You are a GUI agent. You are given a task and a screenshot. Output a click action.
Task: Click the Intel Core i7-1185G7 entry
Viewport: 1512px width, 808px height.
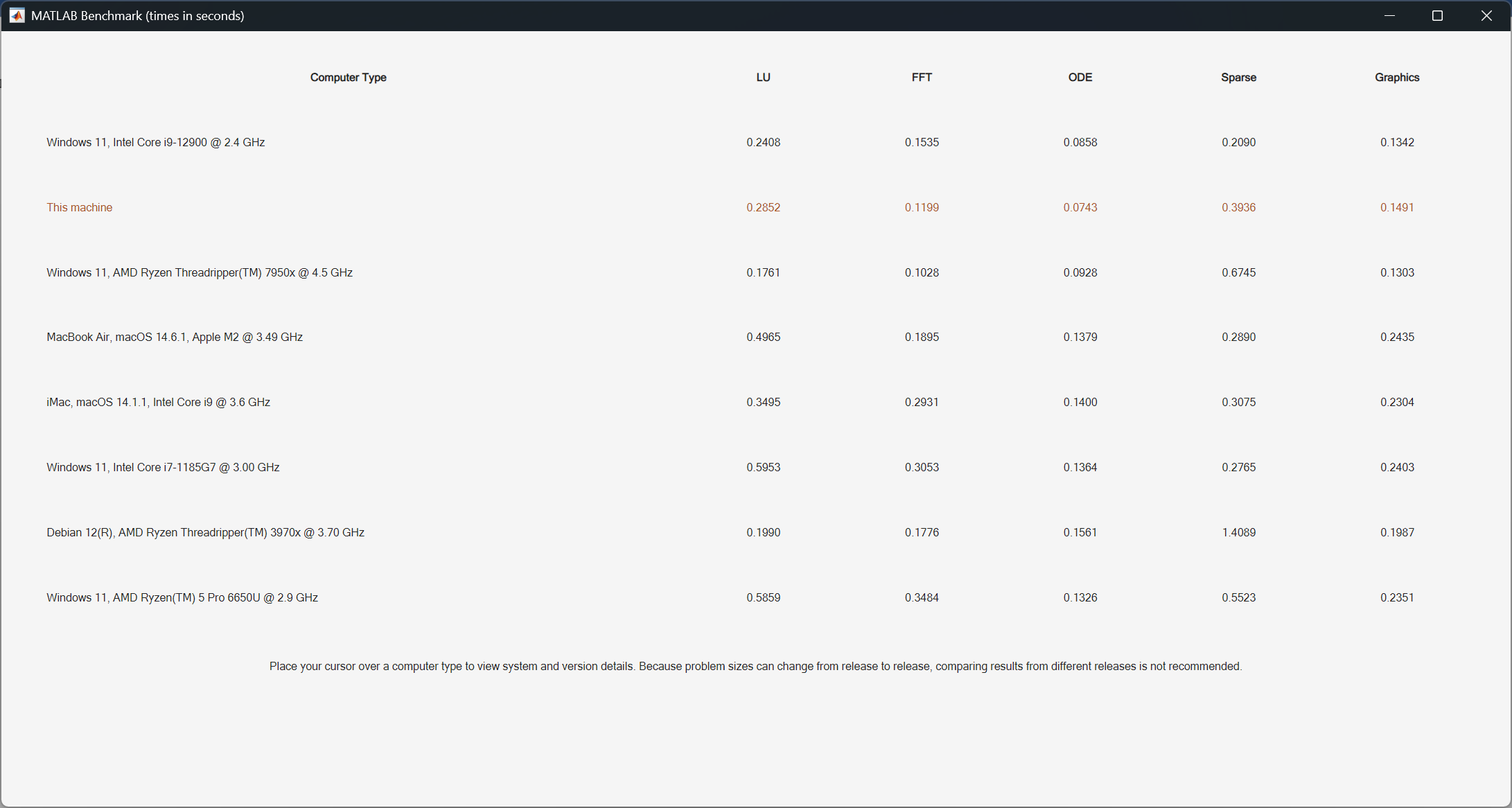click(163, 467)
